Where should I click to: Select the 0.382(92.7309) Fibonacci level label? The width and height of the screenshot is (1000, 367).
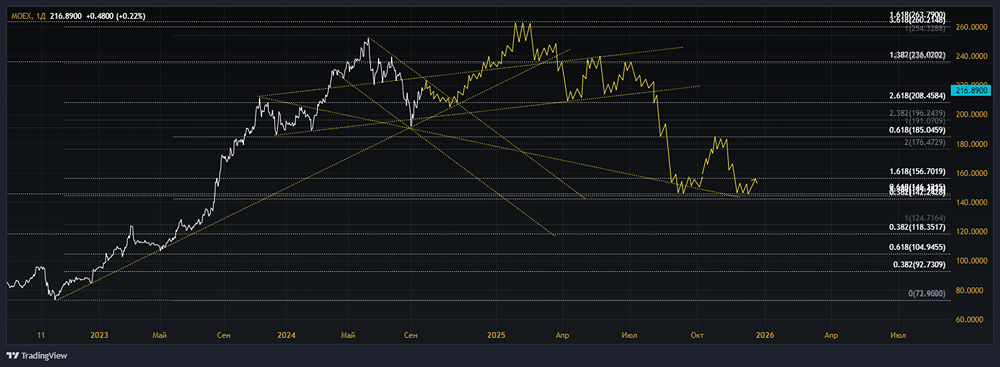(x=920, y=264)
